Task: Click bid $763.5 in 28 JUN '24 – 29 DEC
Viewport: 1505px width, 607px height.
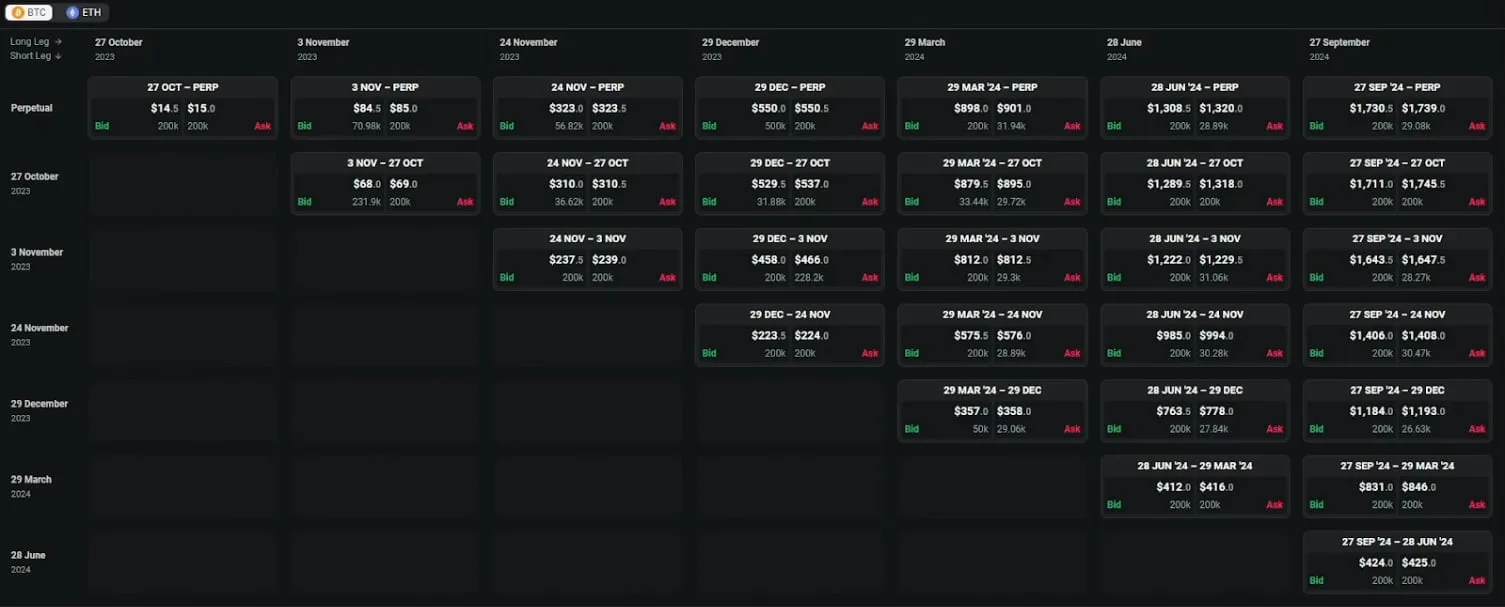Action: pos(1173,411)
